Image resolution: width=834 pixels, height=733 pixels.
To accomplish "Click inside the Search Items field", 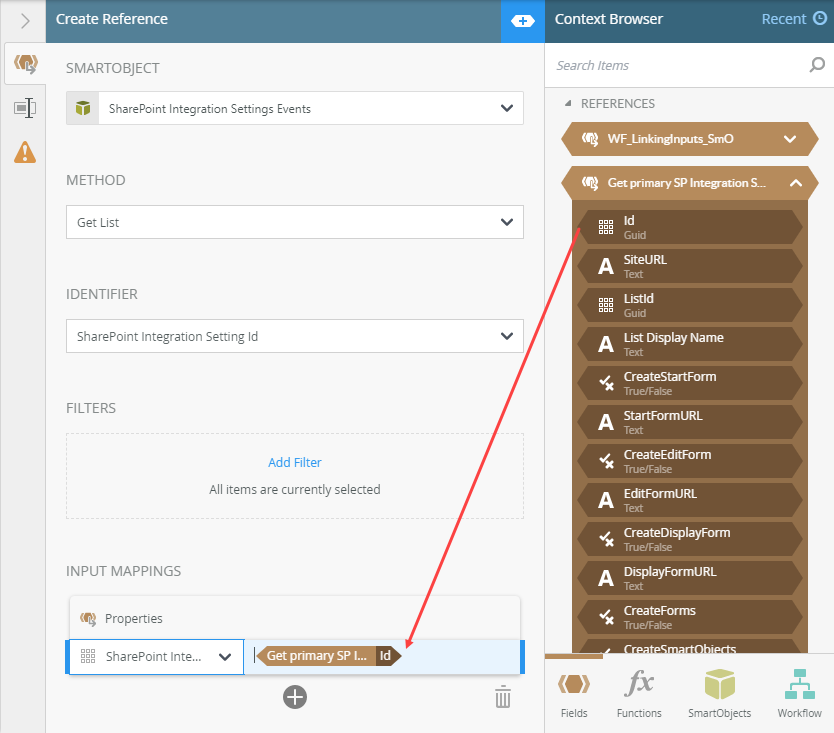I will [678, 65].
